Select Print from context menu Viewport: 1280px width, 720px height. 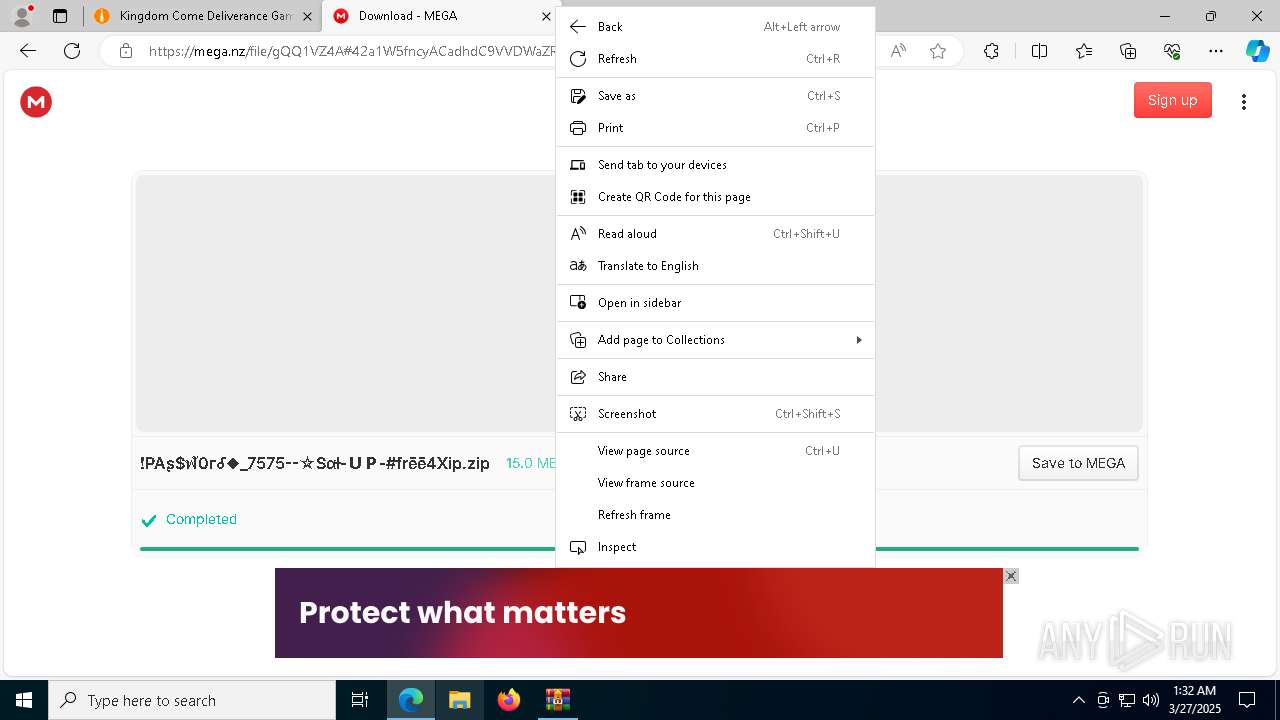pos(715,128)
